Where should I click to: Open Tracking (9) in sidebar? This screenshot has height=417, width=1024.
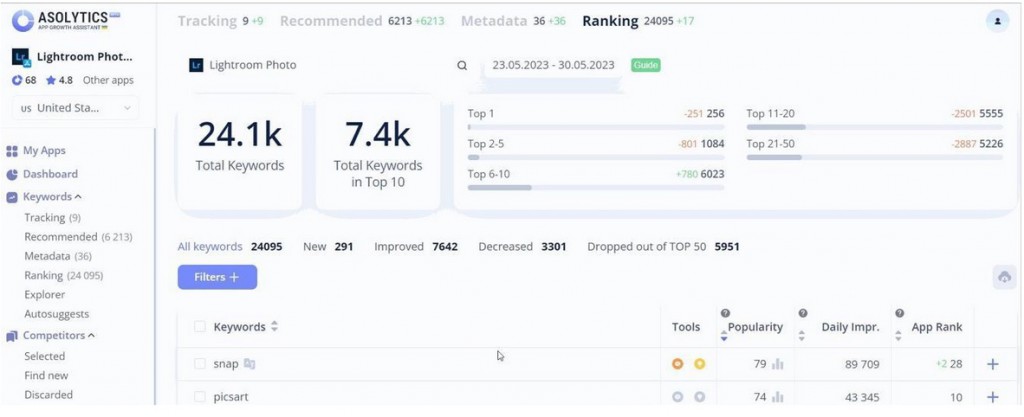point(52,218)
